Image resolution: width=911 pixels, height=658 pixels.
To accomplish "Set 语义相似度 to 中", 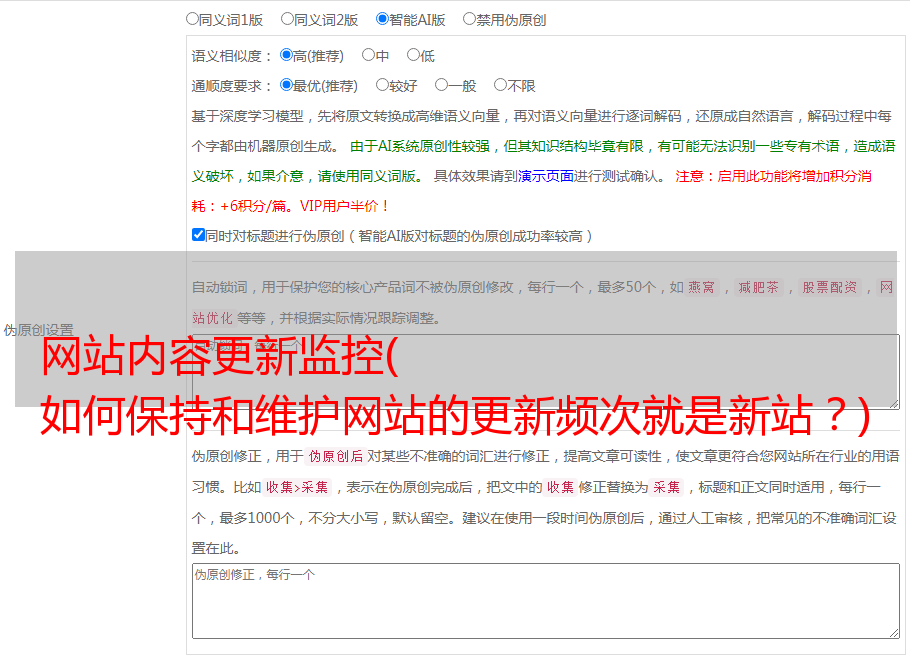I will click(x=368, y=55).
